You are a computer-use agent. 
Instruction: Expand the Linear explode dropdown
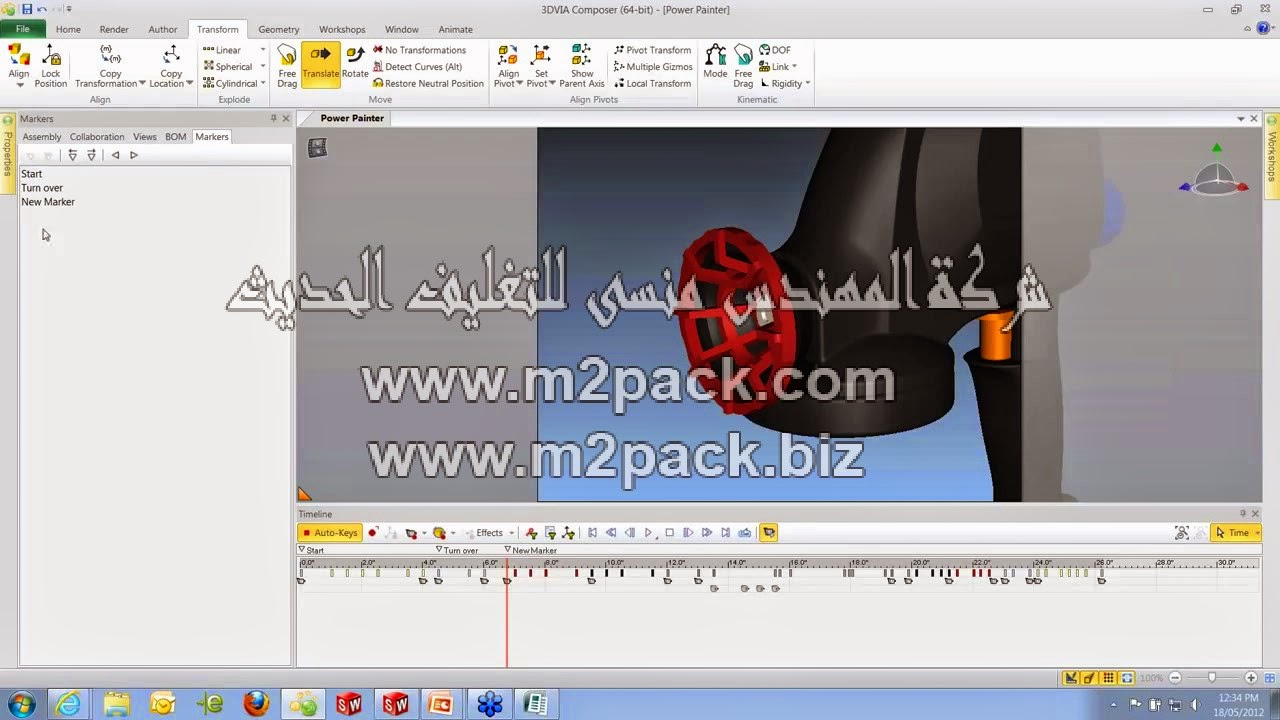263,50
